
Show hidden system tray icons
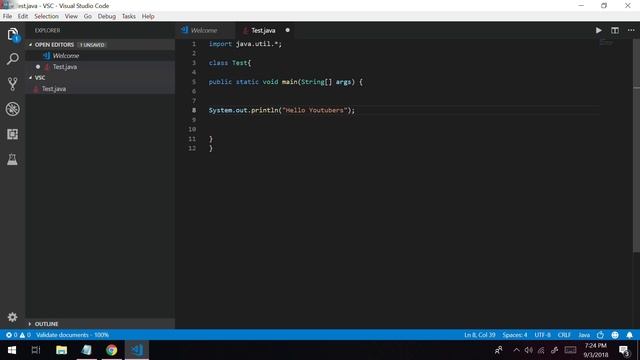pyautogui.click(x=516, y=350)
